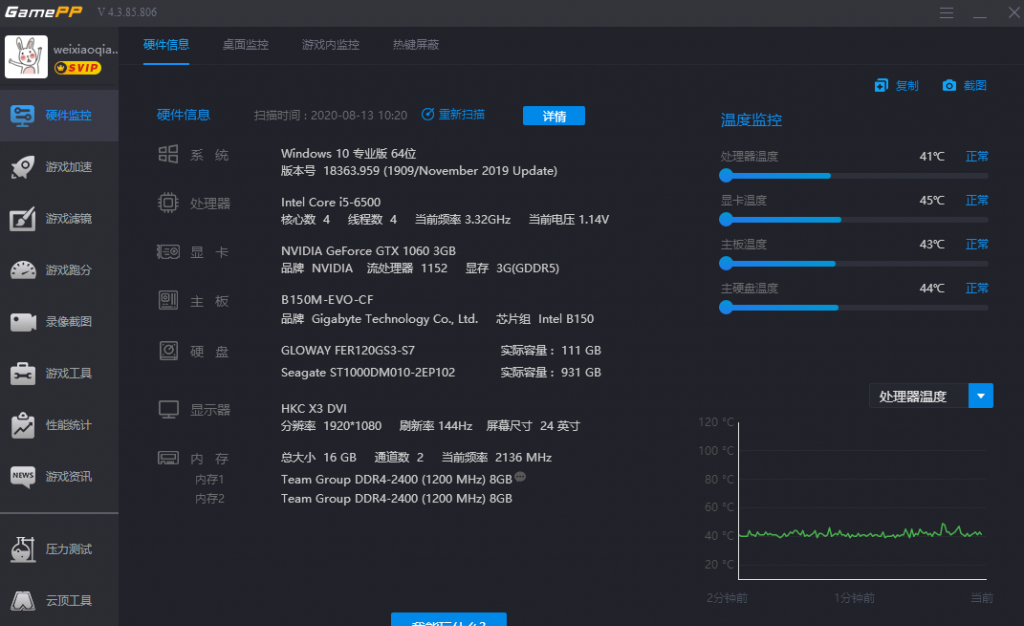Open 性能统计 chart icon
The height and width of the screenshot is (626, 1024).
23,425
